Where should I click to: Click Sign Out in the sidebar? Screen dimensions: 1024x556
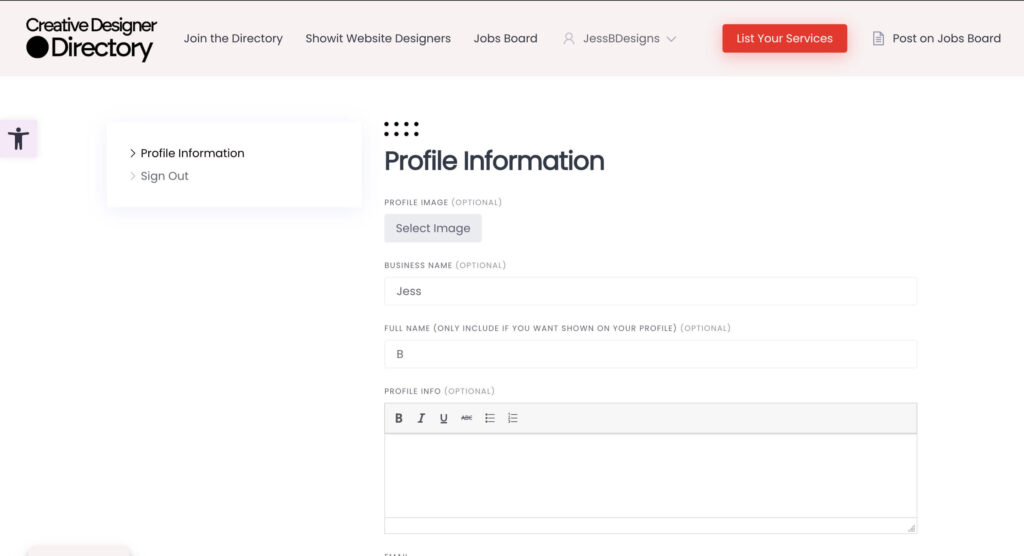pos(164,176)
